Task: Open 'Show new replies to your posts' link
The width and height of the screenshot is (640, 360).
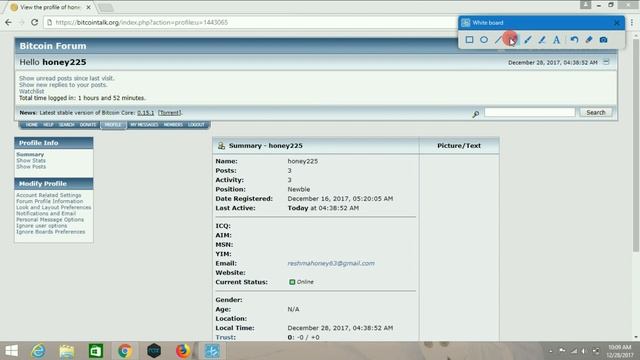Action: (x=63, y=85)
